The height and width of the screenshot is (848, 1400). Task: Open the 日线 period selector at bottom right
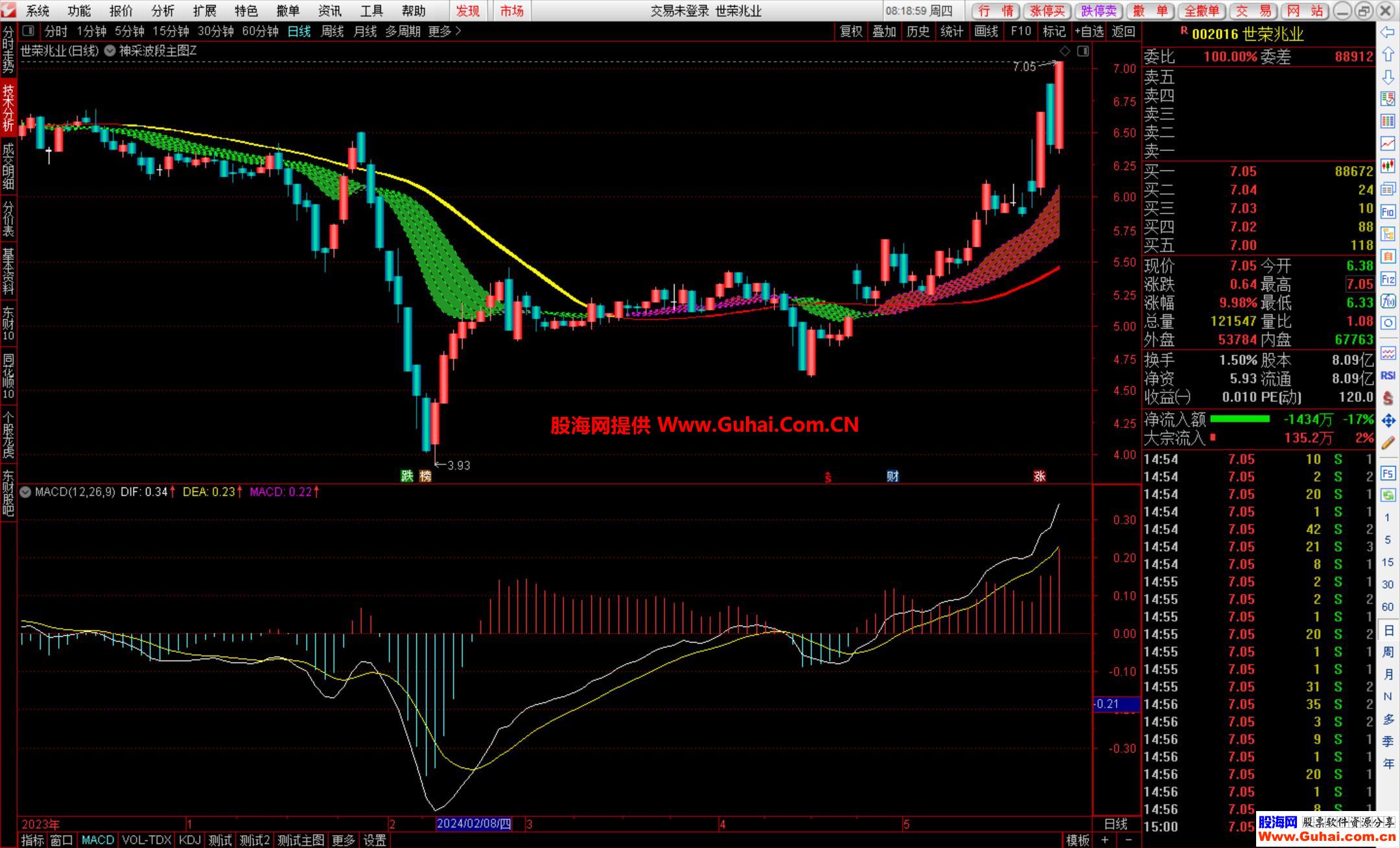[x=1115, y=824]
